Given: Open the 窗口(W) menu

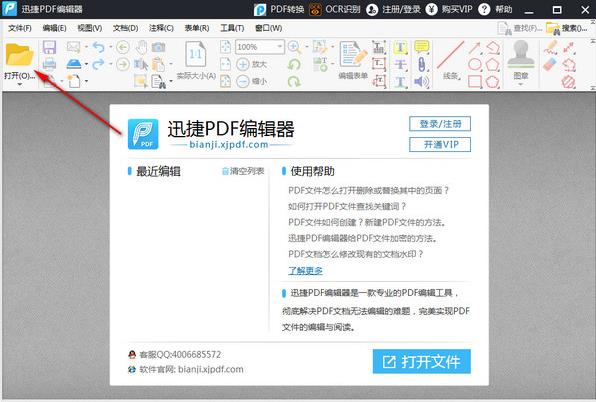Looking at the screenshot, I should point(268,28).
